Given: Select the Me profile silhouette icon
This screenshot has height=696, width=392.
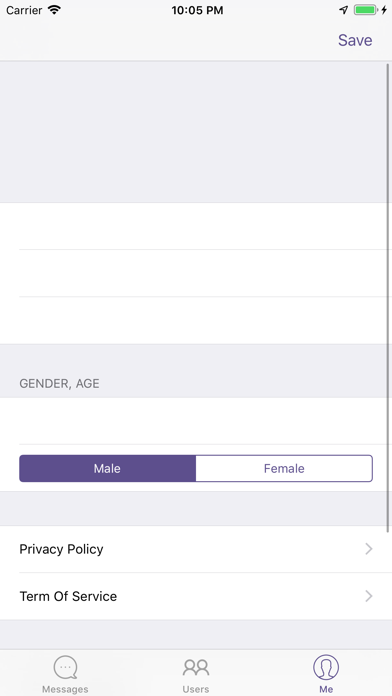Looking at the screenshot, I should [326, 667].
